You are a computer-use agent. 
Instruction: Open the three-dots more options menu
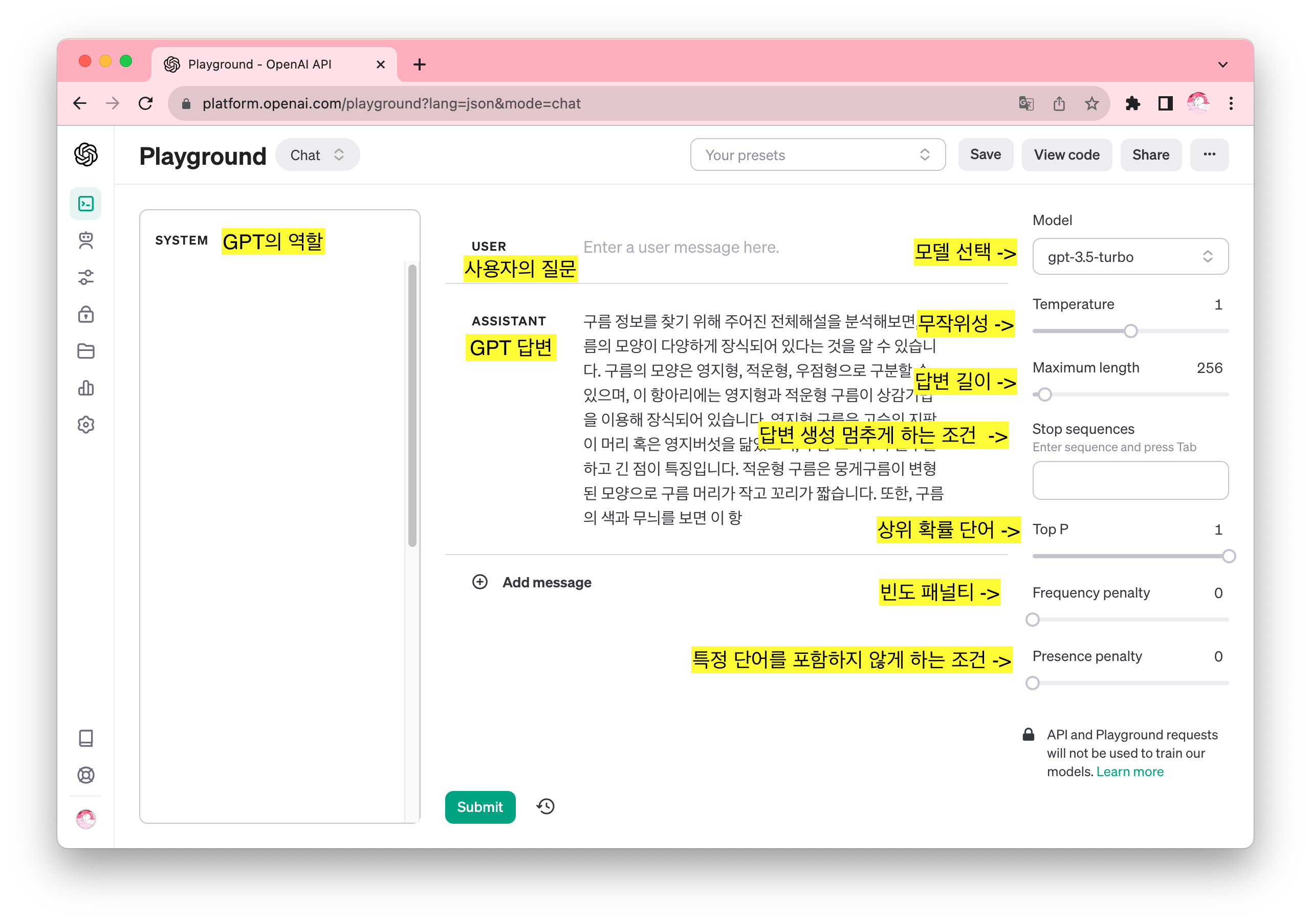click(1209, 155)
